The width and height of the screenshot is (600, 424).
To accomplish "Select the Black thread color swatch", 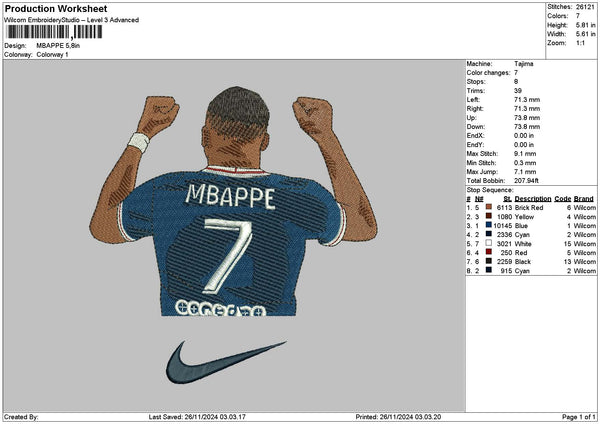I will [x=489, y=262].
